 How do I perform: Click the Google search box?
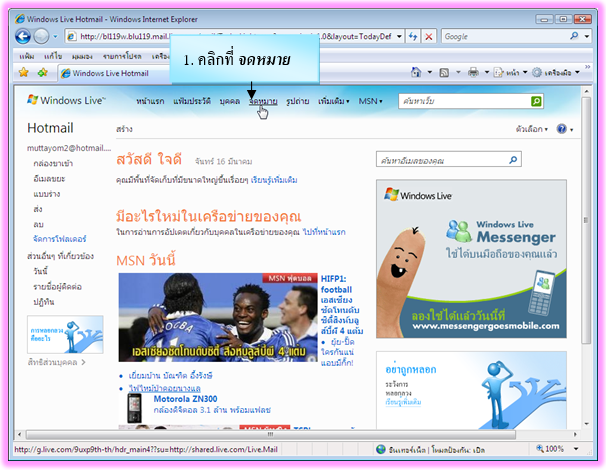click(x=504, y=36)
